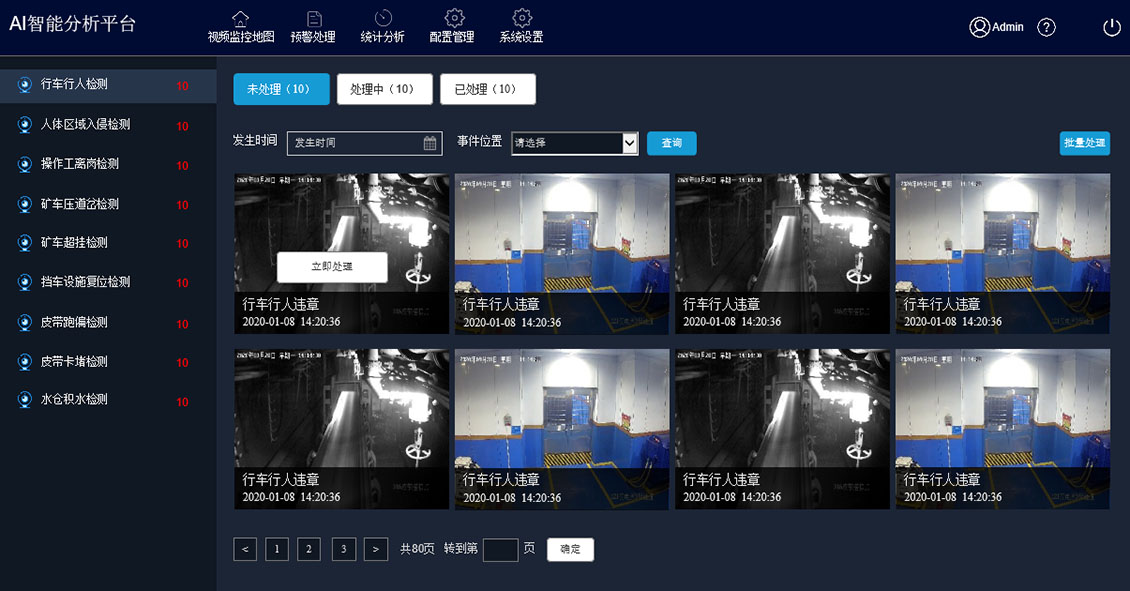
Task: Select 人体区域入侵检测 in the sidebar
Action: [x=85, y=125]
